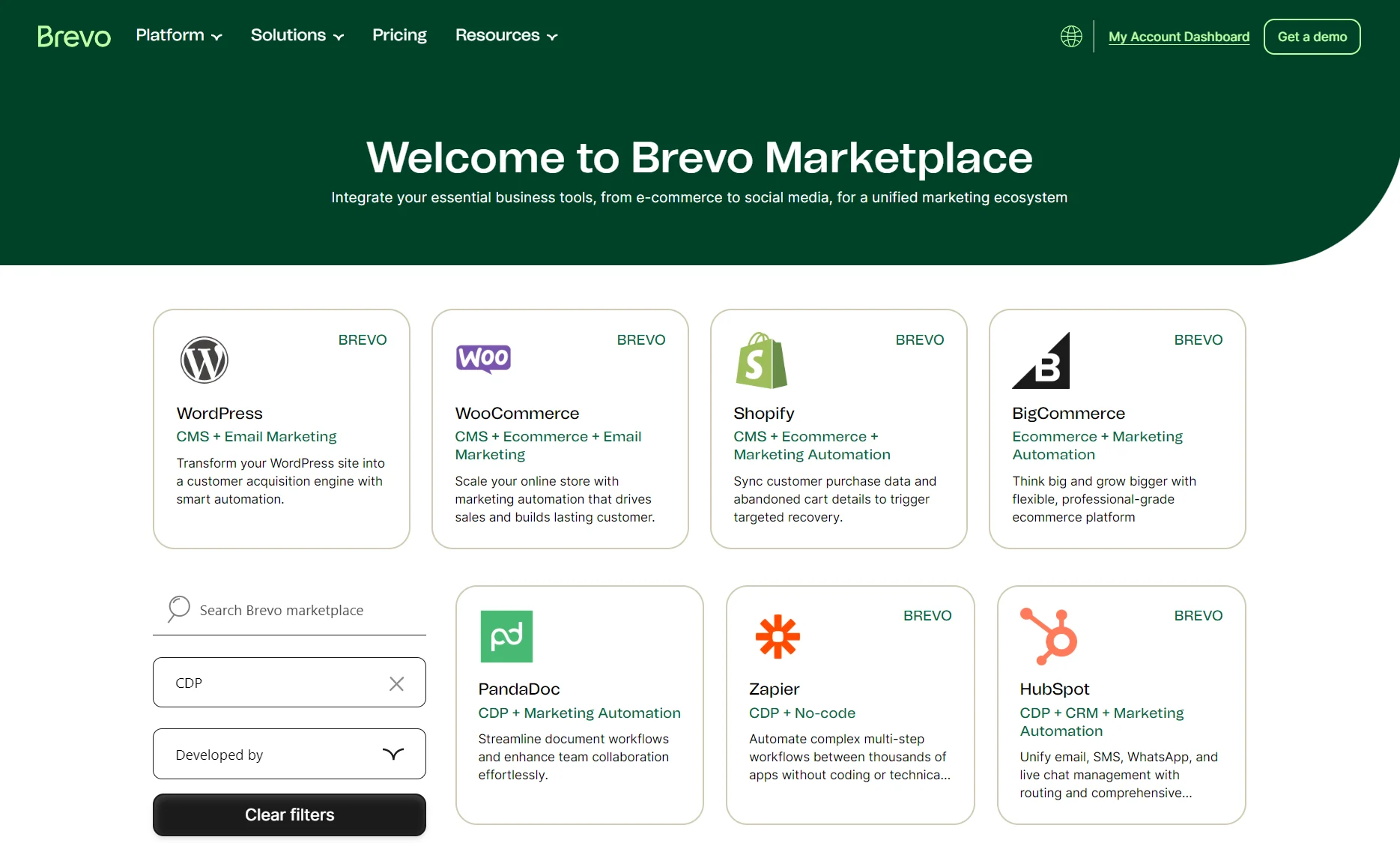Clear the CDP filter with X
Viewport: 1400px width, 843px height.
[396, 683]
